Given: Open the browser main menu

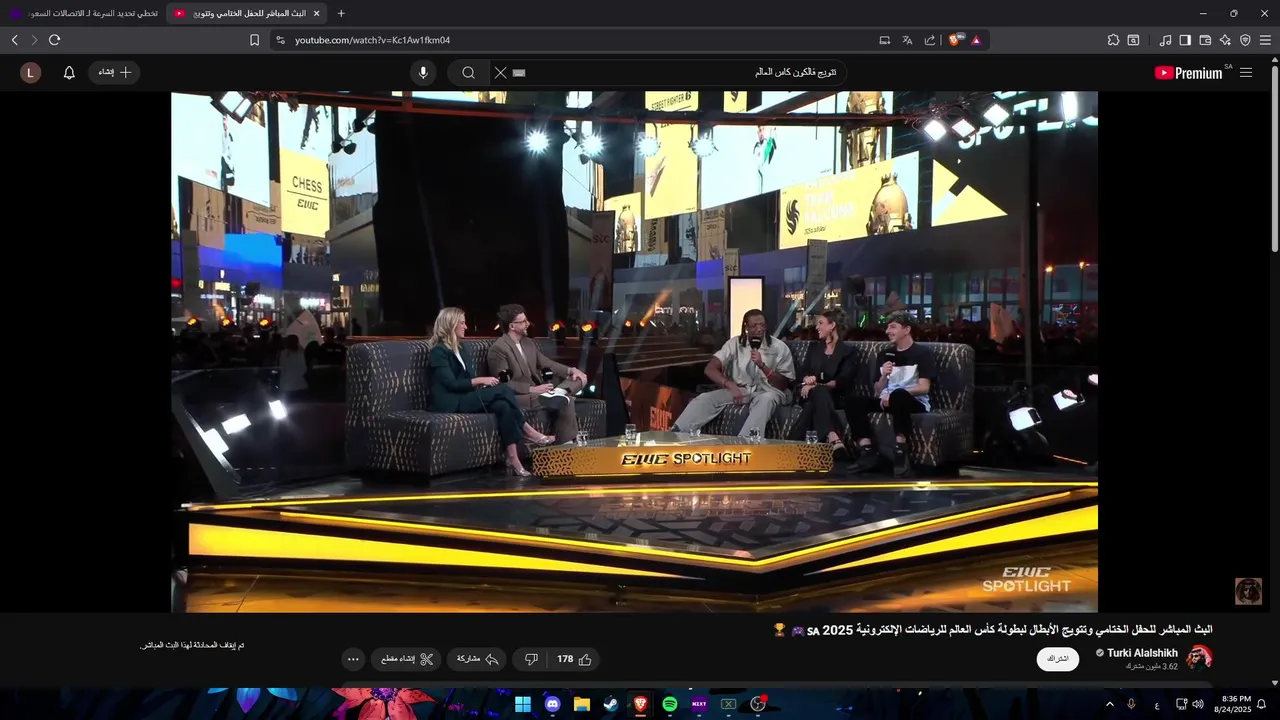Looking at the screenshot, I should coord(1265,40).
